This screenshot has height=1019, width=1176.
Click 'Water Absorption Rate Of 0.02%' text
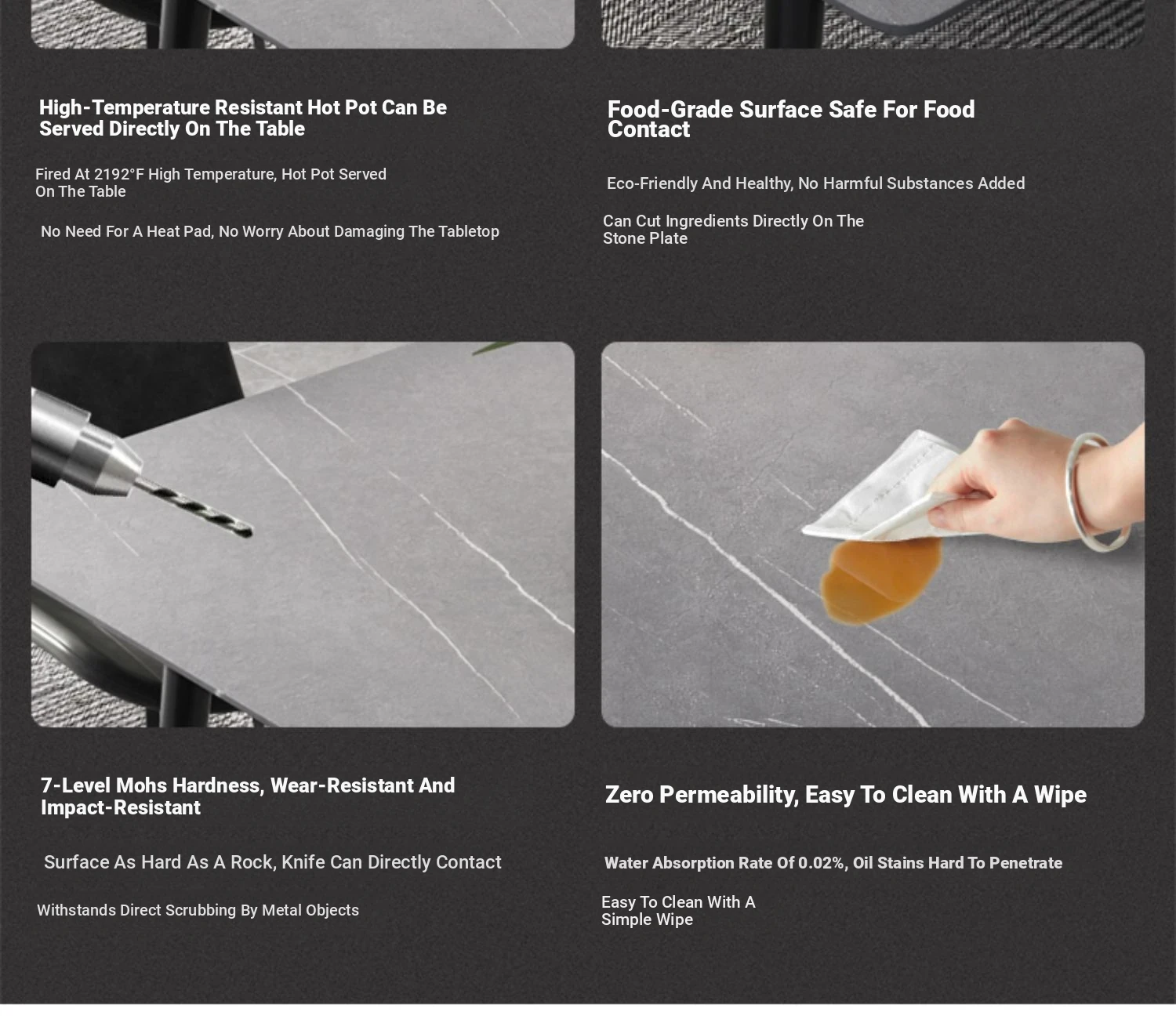tap(833, 863)
